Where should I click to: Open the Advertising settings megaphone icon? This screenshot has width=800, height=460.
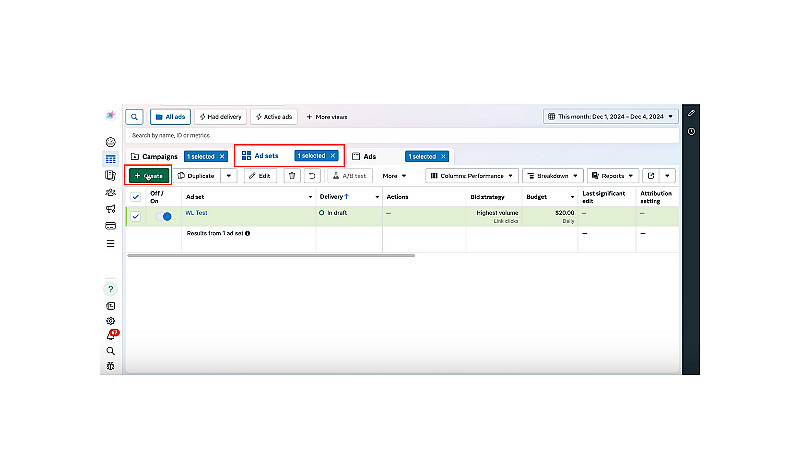point(111,209)
